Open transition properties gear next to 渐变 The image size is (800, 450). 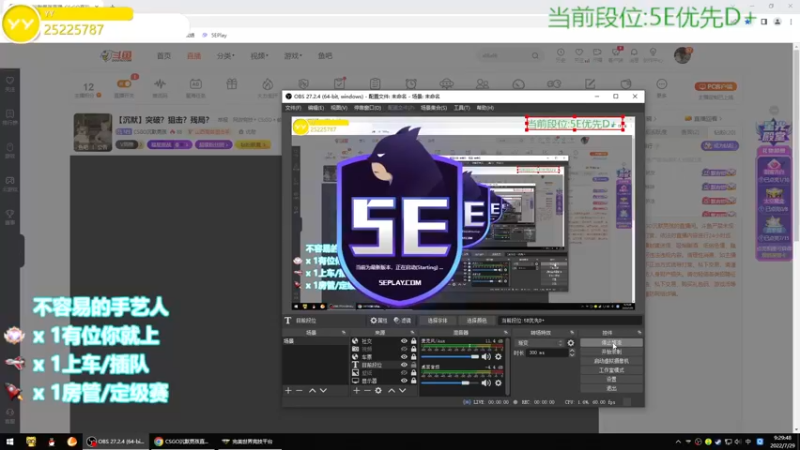point(570,343)
